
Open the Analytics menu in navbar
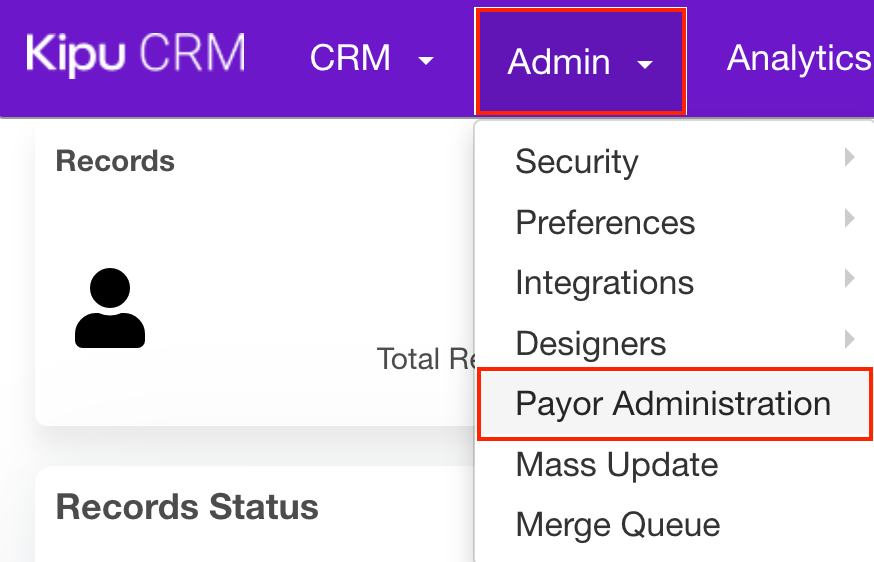point(798,59)
